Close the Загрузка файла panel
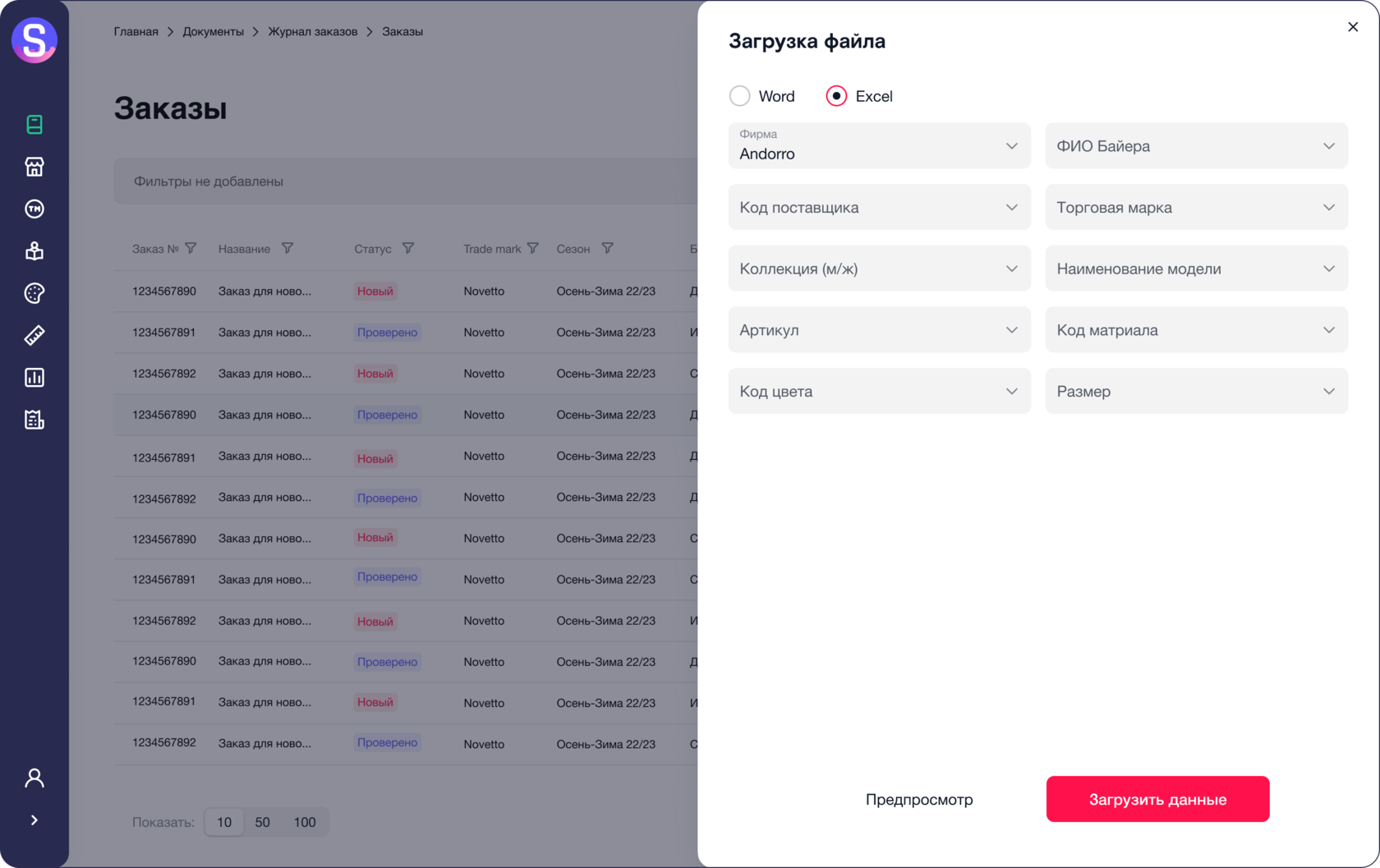The image size is (1380, 868). point(1353,27)
